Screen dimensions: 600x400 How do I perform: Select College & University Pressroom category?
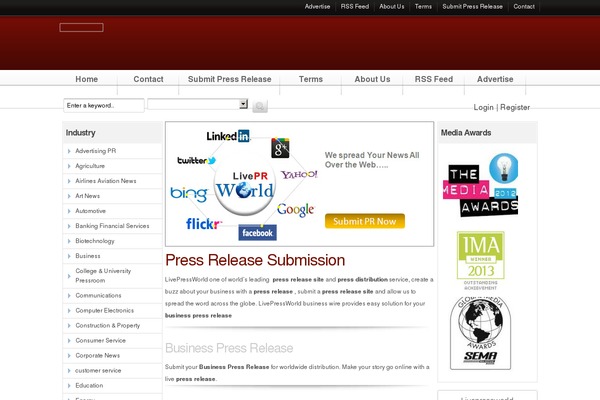point(103,276)
